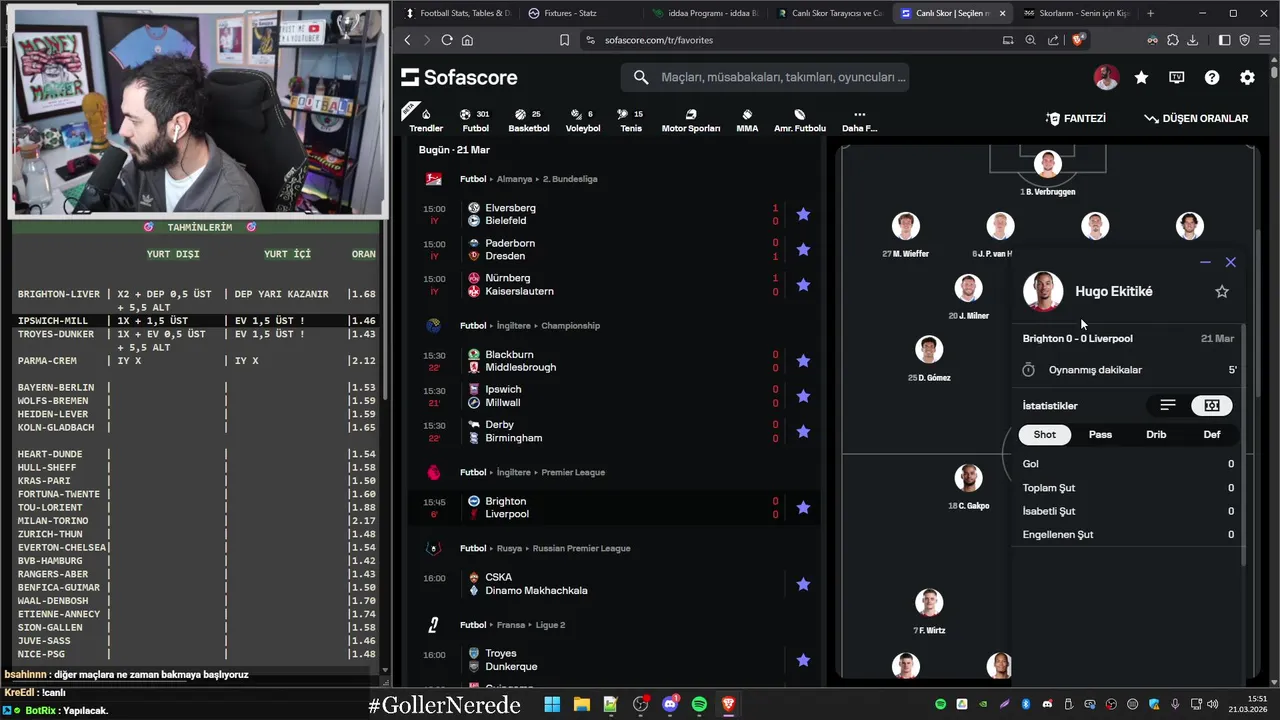The width and height of the screenshot is (1280, 720).
Task: Select the Motor Sporları category
Action: 691,120
